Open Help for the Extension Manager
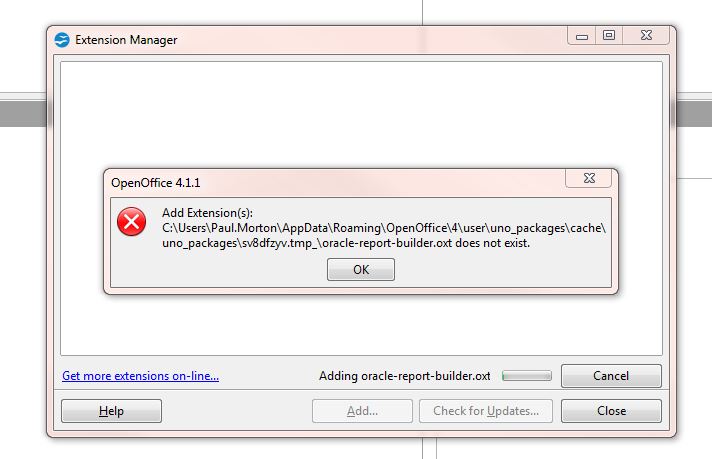Screen dimensions: 712x459 point(111,411)
